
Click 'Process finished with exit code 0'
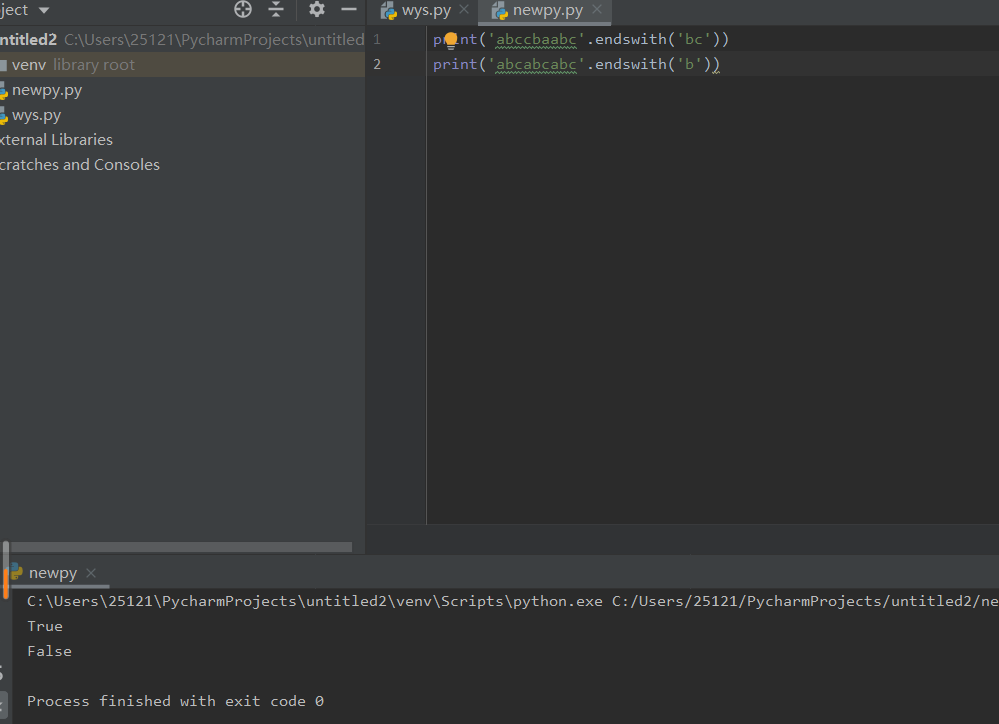175,701
